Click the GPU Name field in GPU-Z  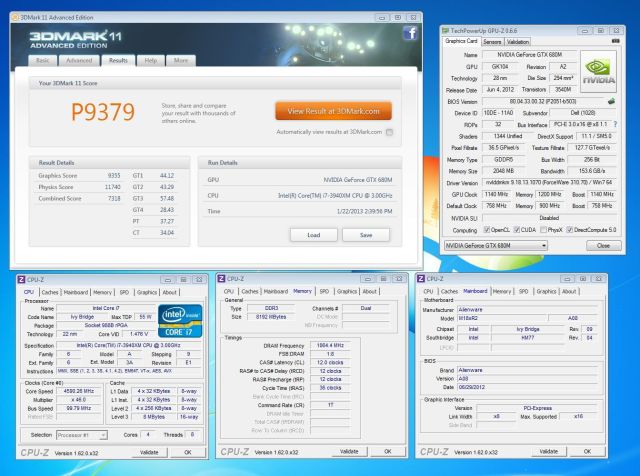tap(529, 55)
